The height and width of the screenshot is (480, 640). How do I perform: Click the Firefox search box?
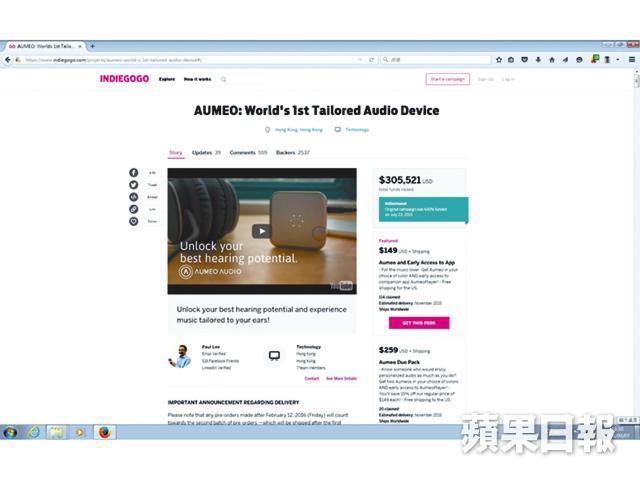pyautogui.click(x=436, y=60)
